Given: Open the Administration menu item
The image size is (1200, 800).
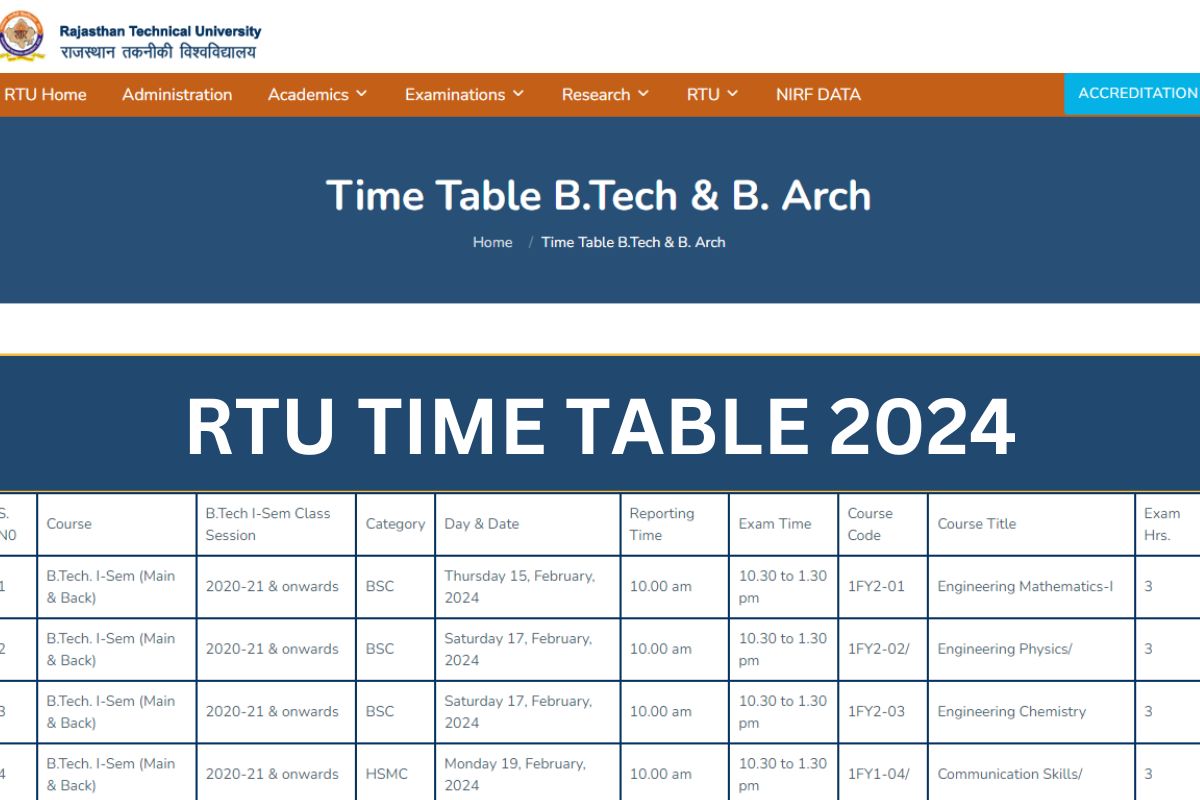Looking at the screenshot, I should [177, 94].
